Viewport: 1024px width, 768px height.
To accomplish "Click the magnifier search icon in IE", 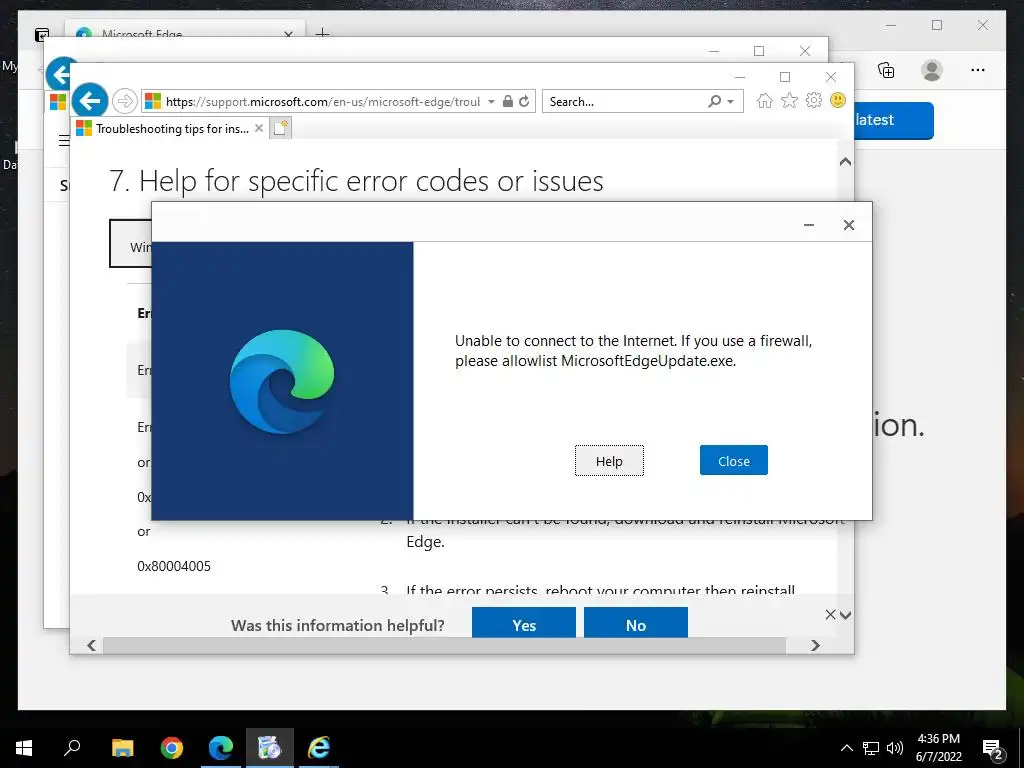I will (x=714, y=101).
